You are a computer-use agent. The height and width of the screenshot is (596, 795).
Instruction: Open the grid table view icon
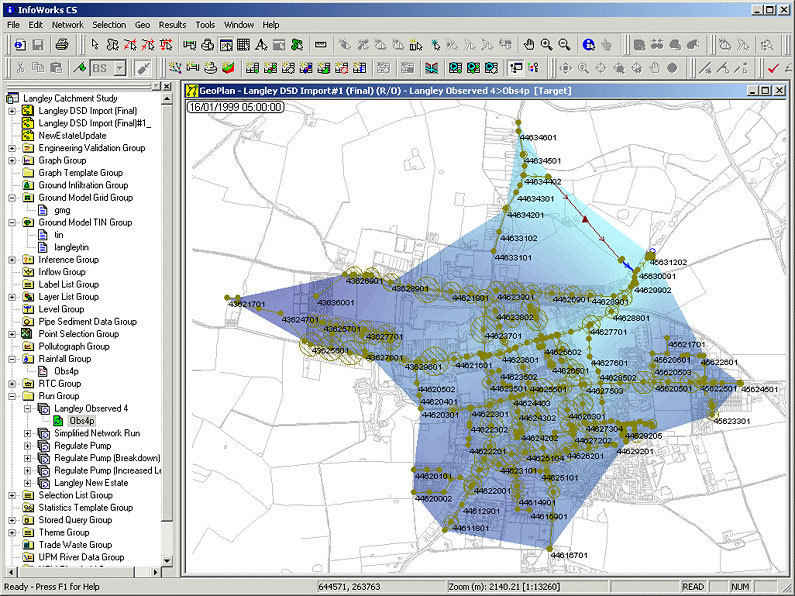pos(243,45)
